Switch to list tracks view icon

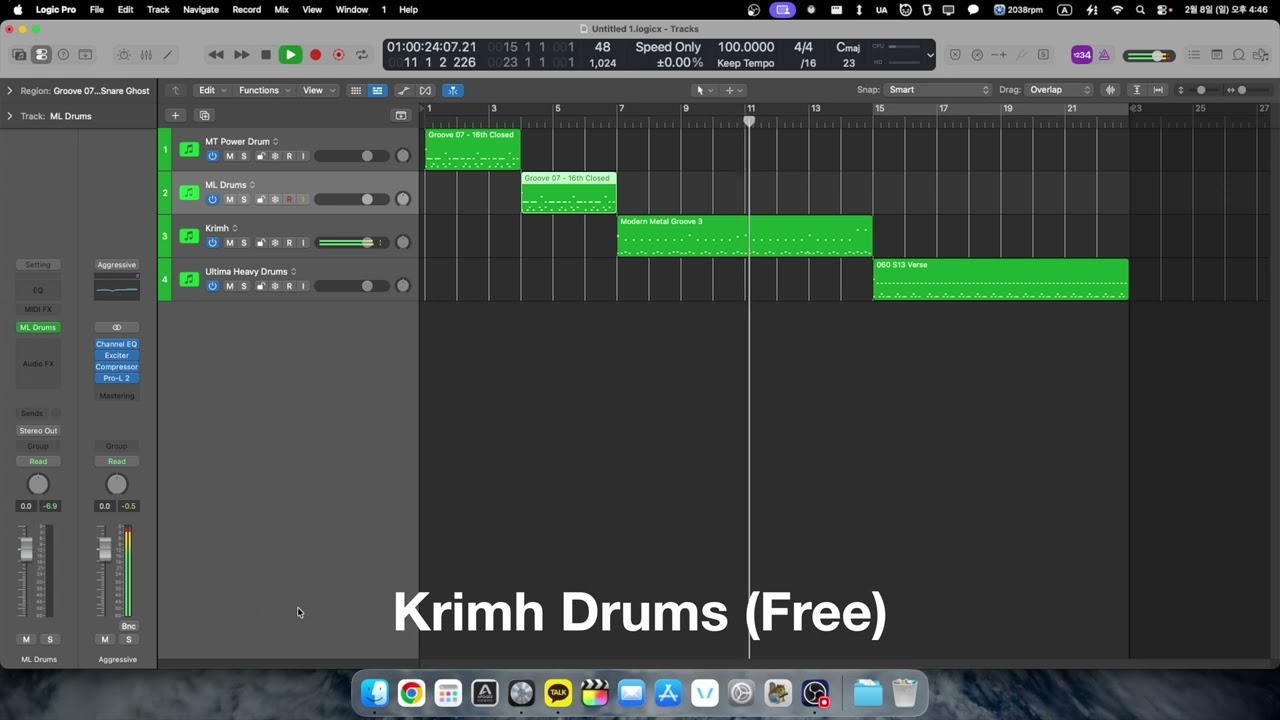(377, 90)
